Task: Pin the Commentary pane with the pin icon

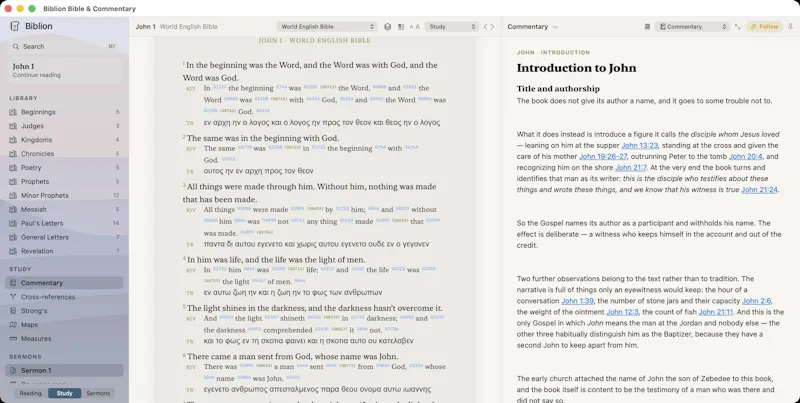Action: coord(790,27)
